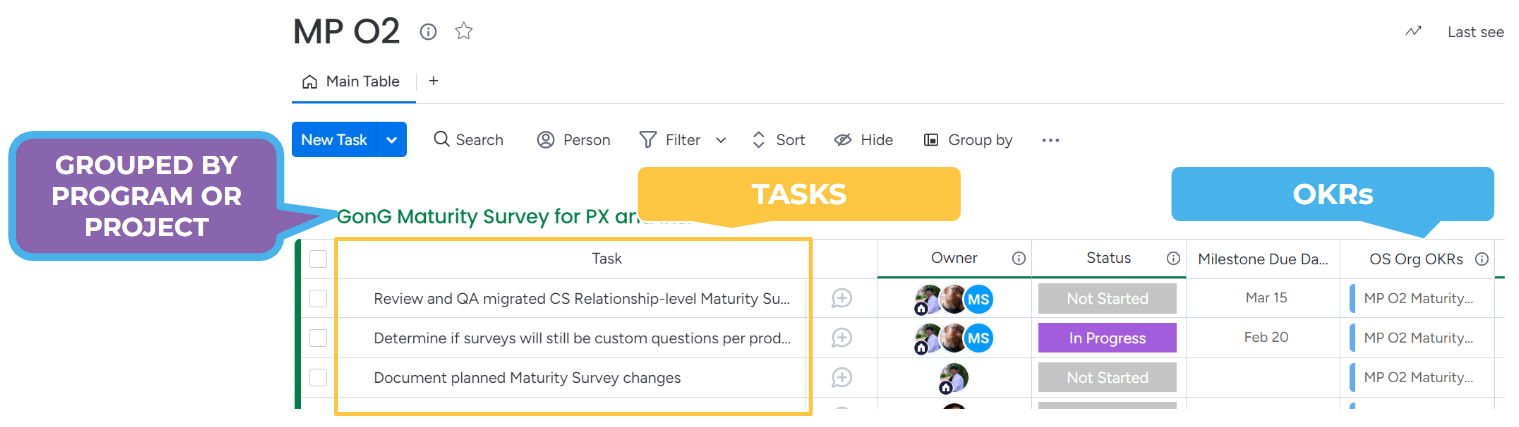Switch to the Main Table tab

351,82
